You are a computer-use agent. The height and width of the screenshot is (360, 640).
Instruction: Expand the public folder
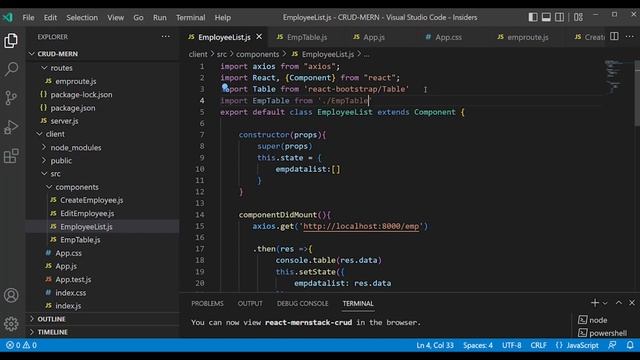click(44, 160)
